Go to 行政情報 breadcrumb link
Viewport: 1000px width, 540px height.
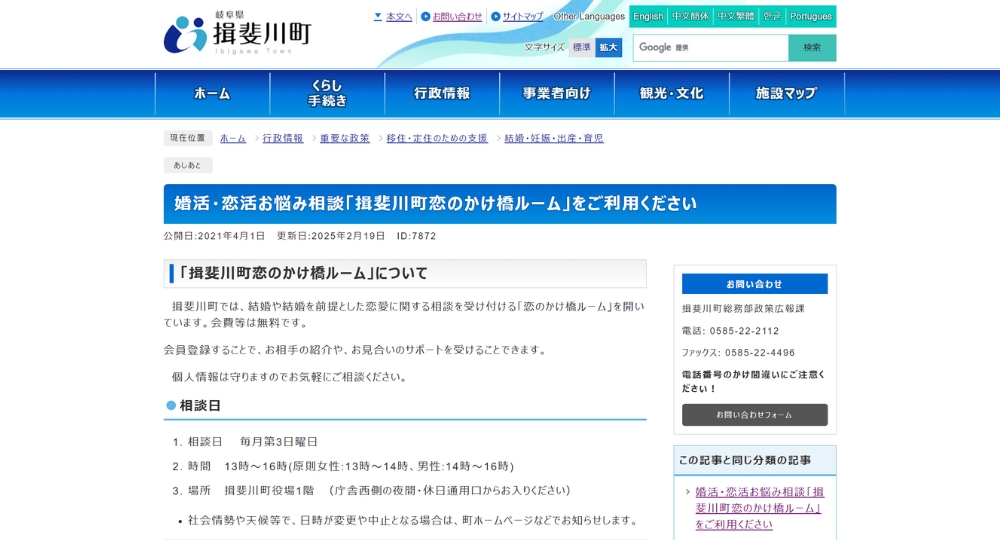(283, 138)
